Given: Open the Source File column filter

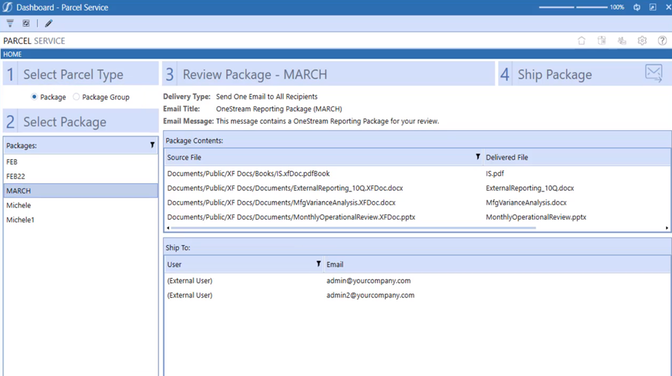Looking at the screenshot, I should coord(478,157).
